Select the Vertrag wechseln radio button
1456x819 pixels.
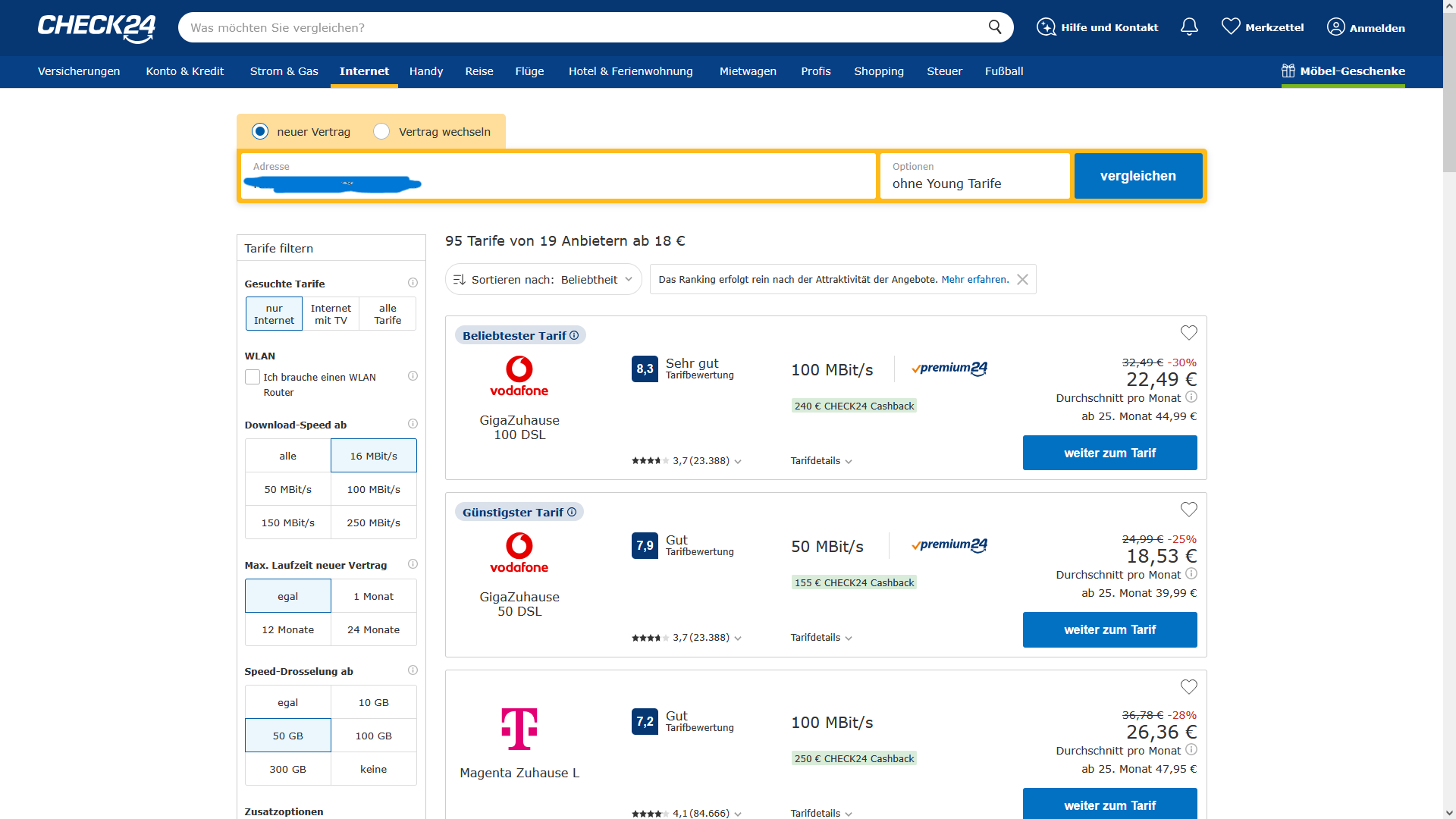click(381, 131)
